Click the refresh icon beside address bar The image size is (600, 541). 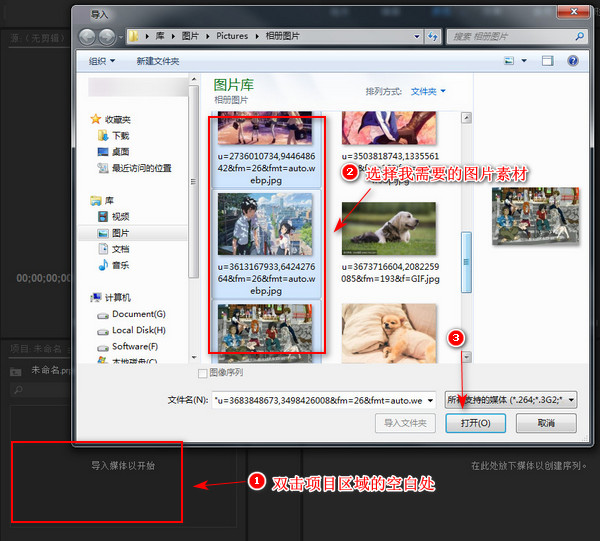tap(433, 36)
